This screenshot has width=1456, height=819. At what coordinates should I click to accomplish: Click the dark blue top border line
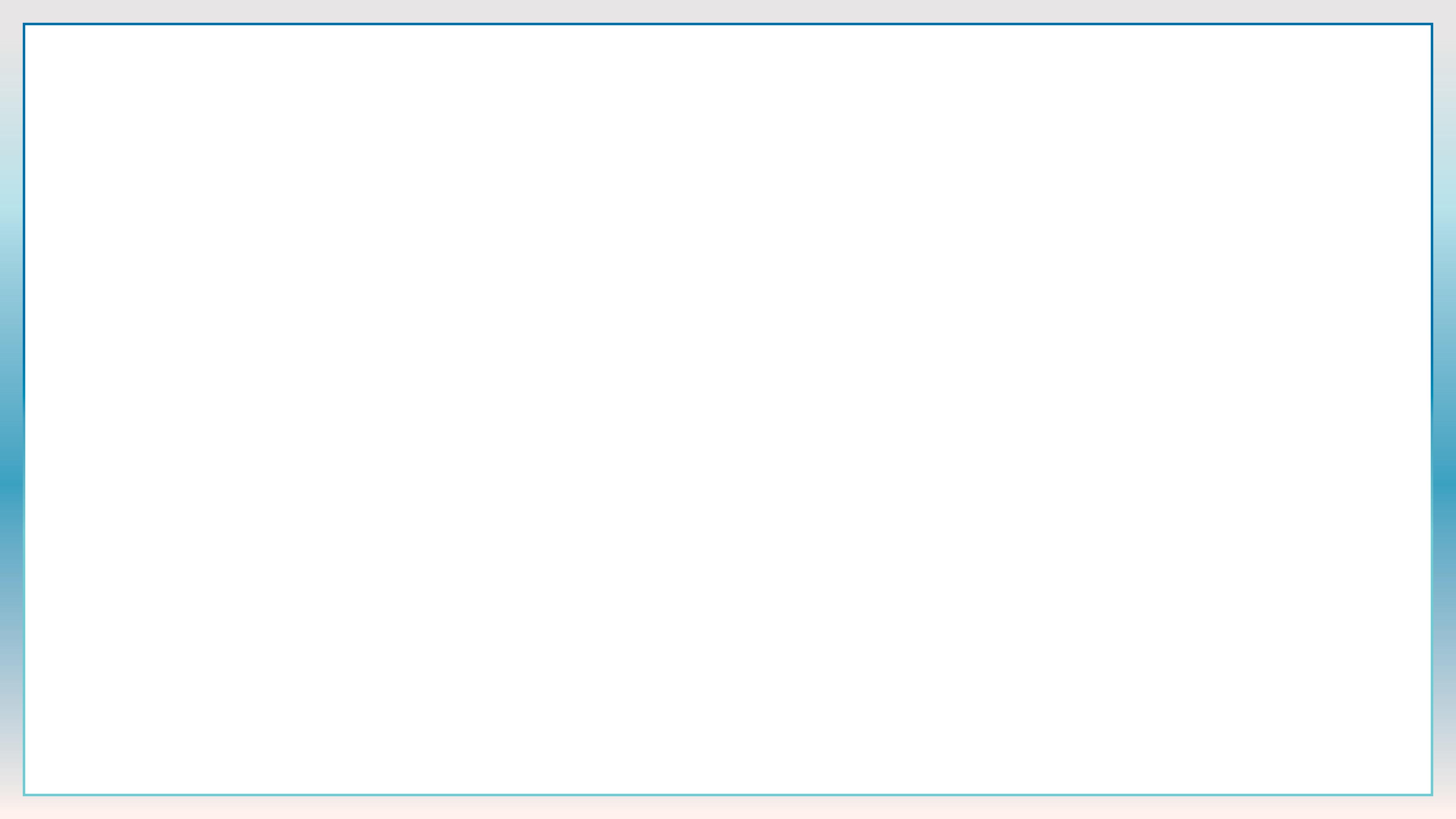(x=728, y=24)
